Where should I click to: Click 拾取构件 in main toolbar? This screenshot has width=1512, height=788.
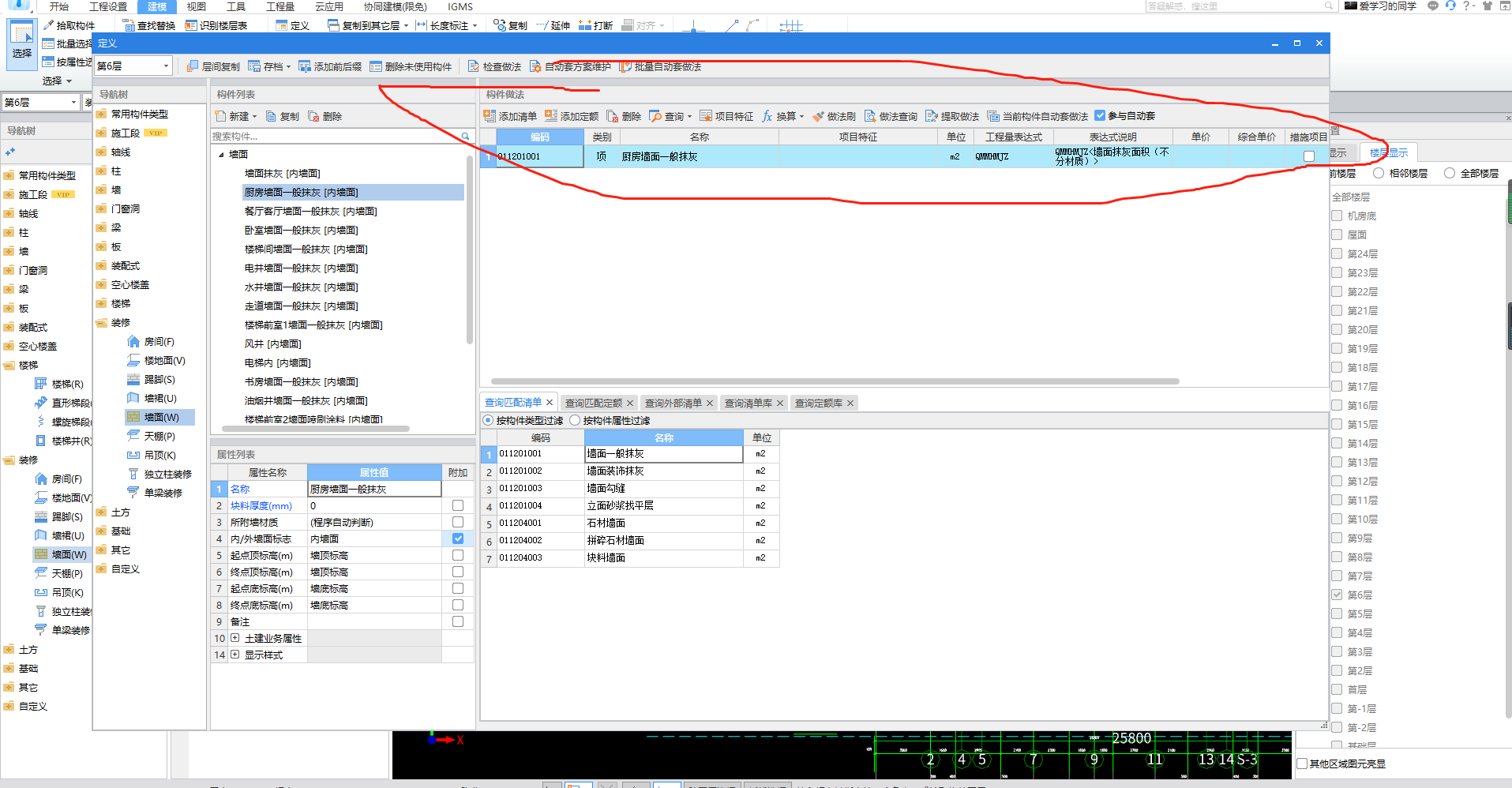point(69,25)
